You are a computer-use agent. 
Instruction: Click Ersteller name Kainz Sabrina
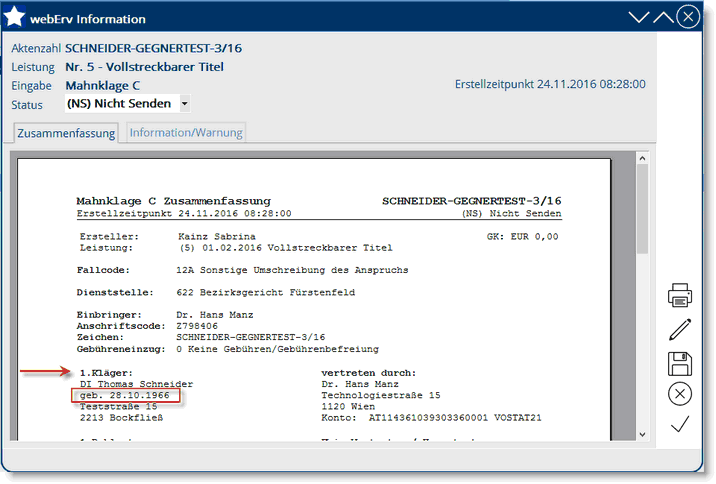(x=217, y=237)
